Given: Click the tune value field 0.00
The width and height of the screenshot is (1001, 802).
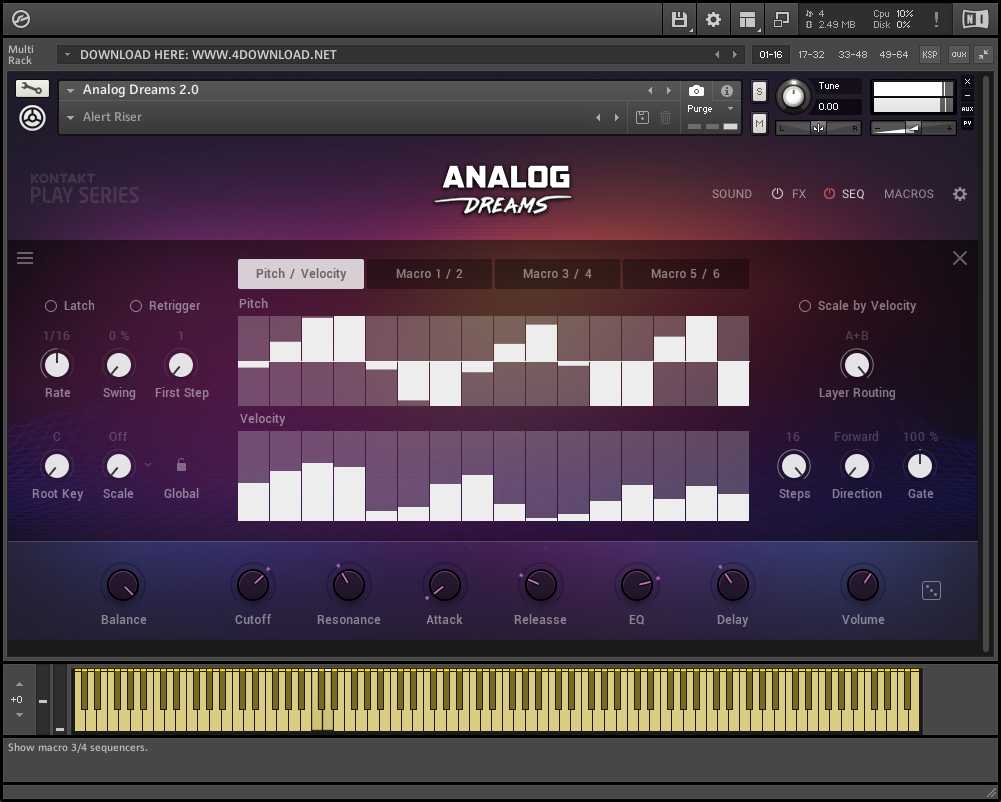Looking at the screenshot, I should (836, 107).
